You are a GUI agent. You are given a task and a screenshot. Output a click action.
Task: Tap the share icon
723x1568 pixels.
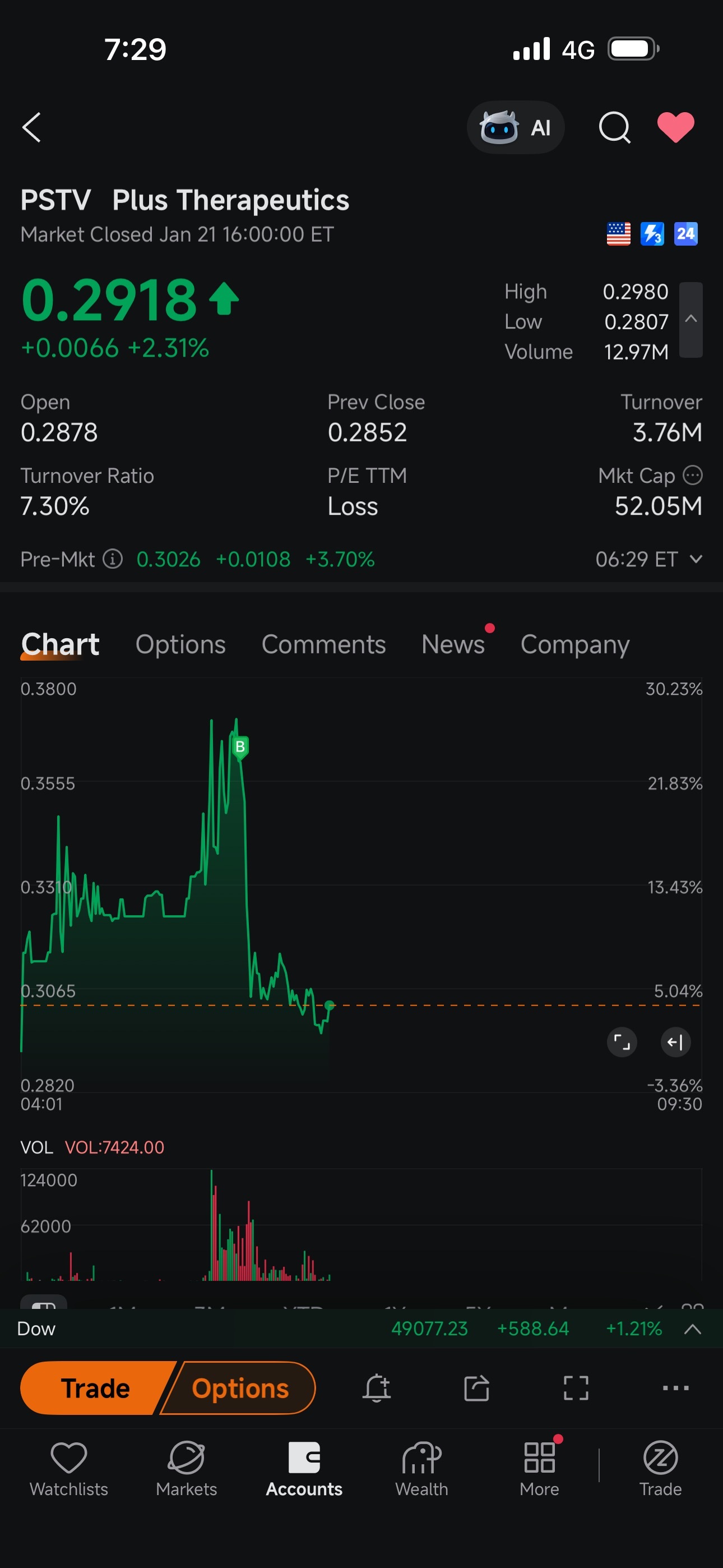[476, 1388]
